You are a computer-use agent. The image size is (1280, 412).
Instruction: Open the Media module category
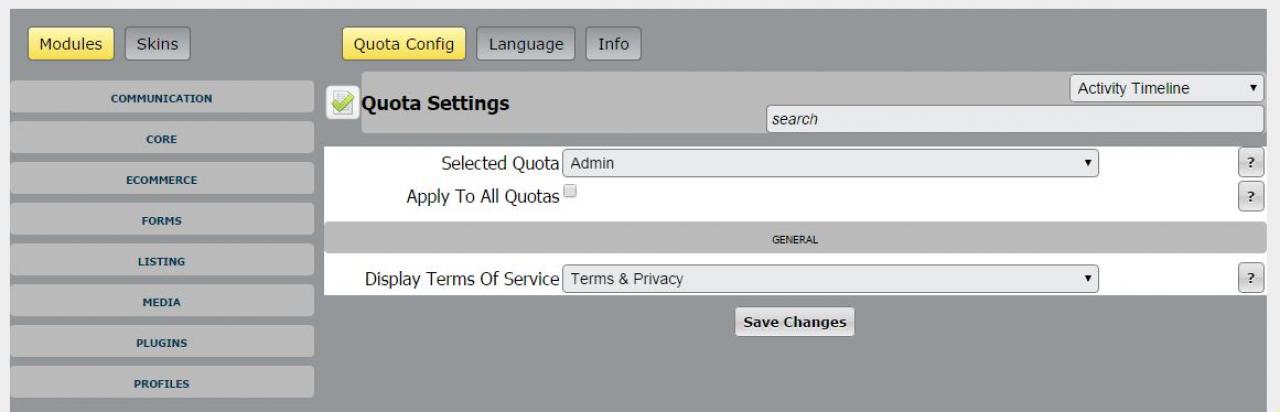click(161, 302)
